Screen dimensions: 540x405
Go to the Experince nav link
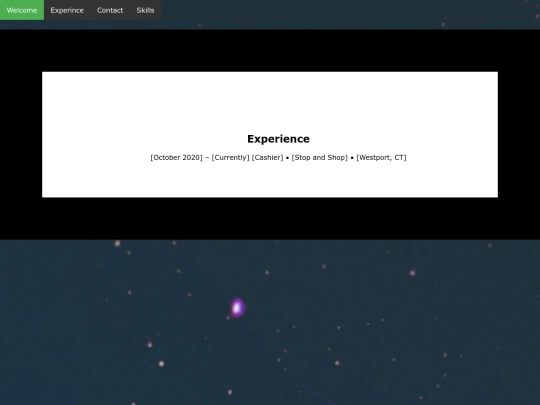[x=67, y=10]
